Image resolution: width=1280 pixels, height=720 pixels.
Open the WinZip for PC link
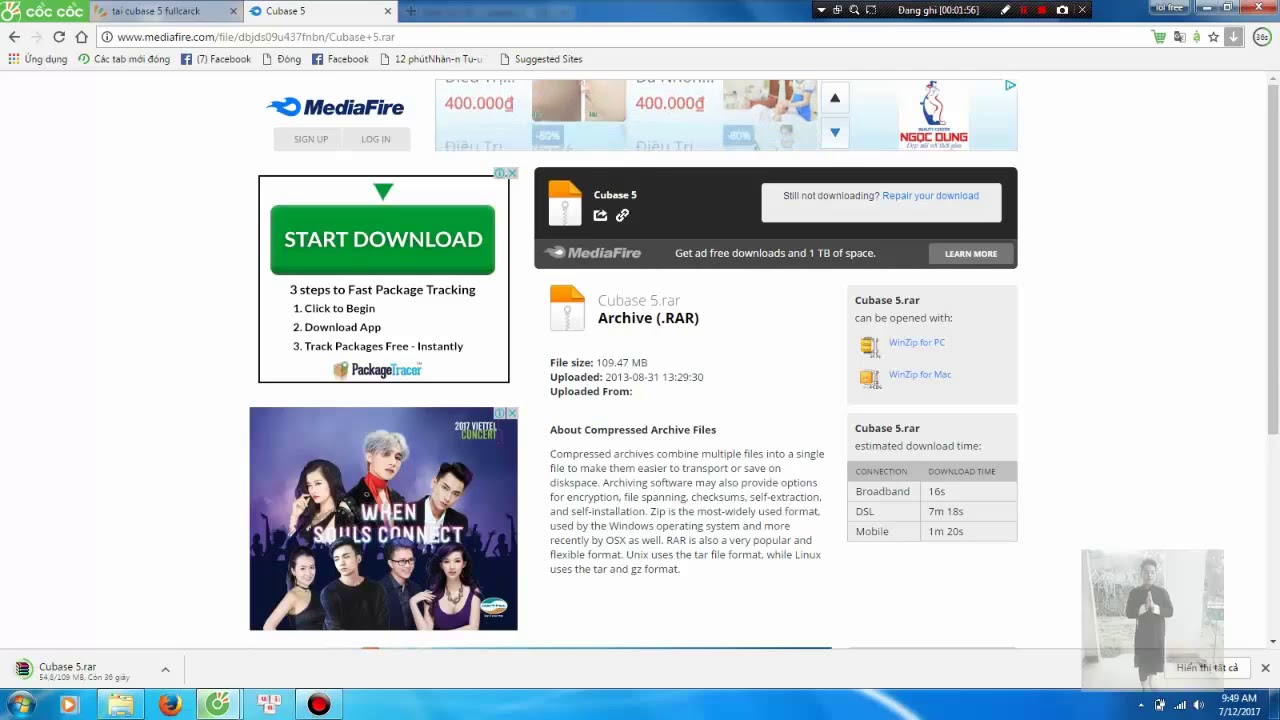(x=917, y=342)
